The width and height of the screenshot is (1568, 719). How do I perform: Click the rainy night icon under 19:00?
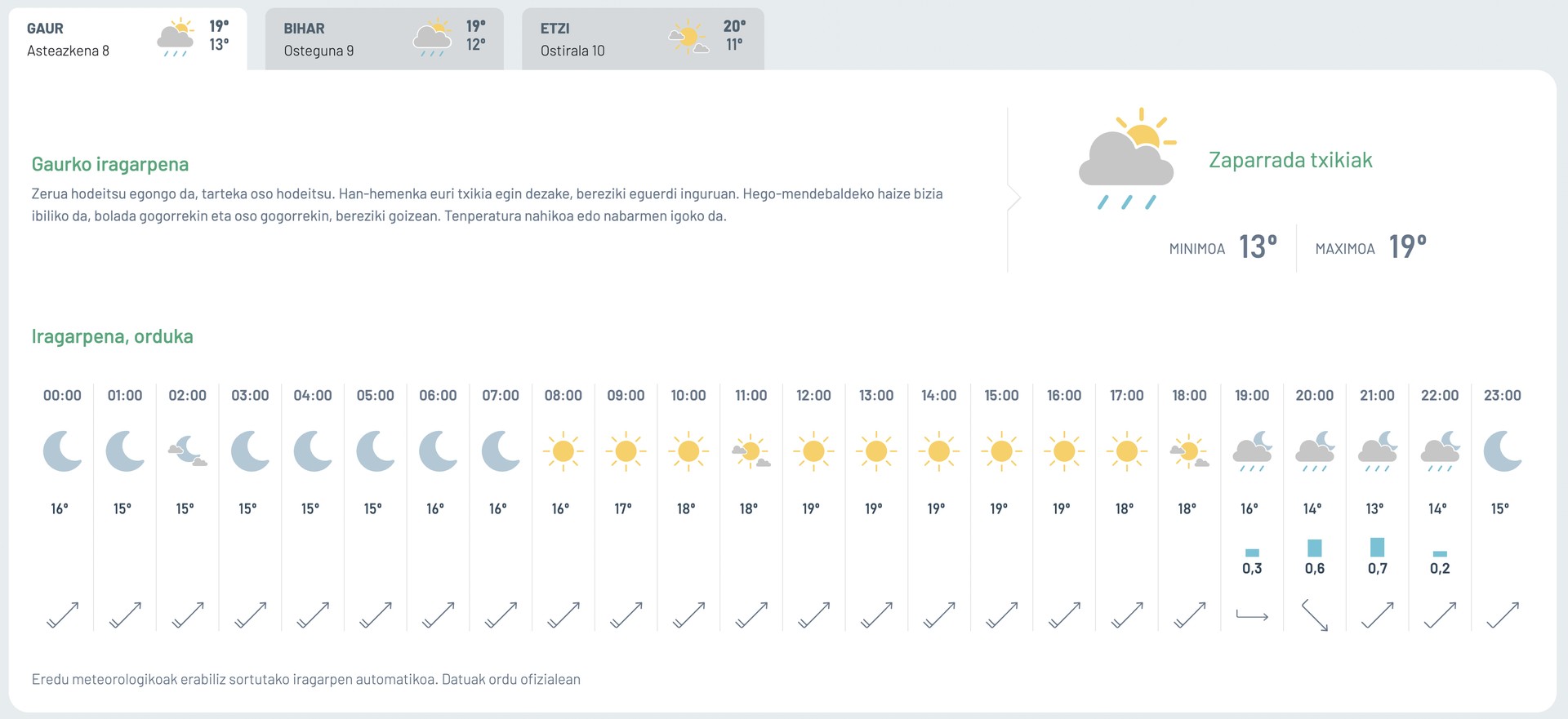[1252, 451]
